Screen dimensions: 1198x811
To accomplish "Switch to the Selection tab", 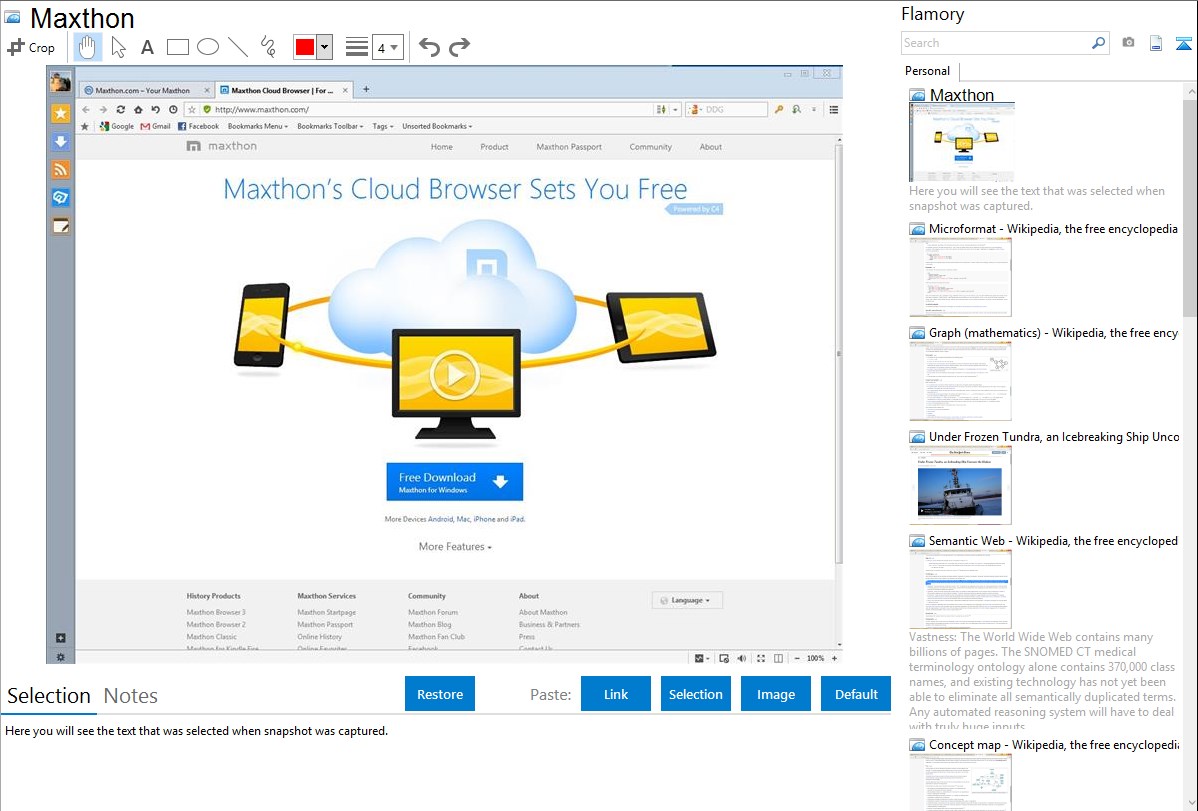I will pyautogui.click(x=49, y=696).
